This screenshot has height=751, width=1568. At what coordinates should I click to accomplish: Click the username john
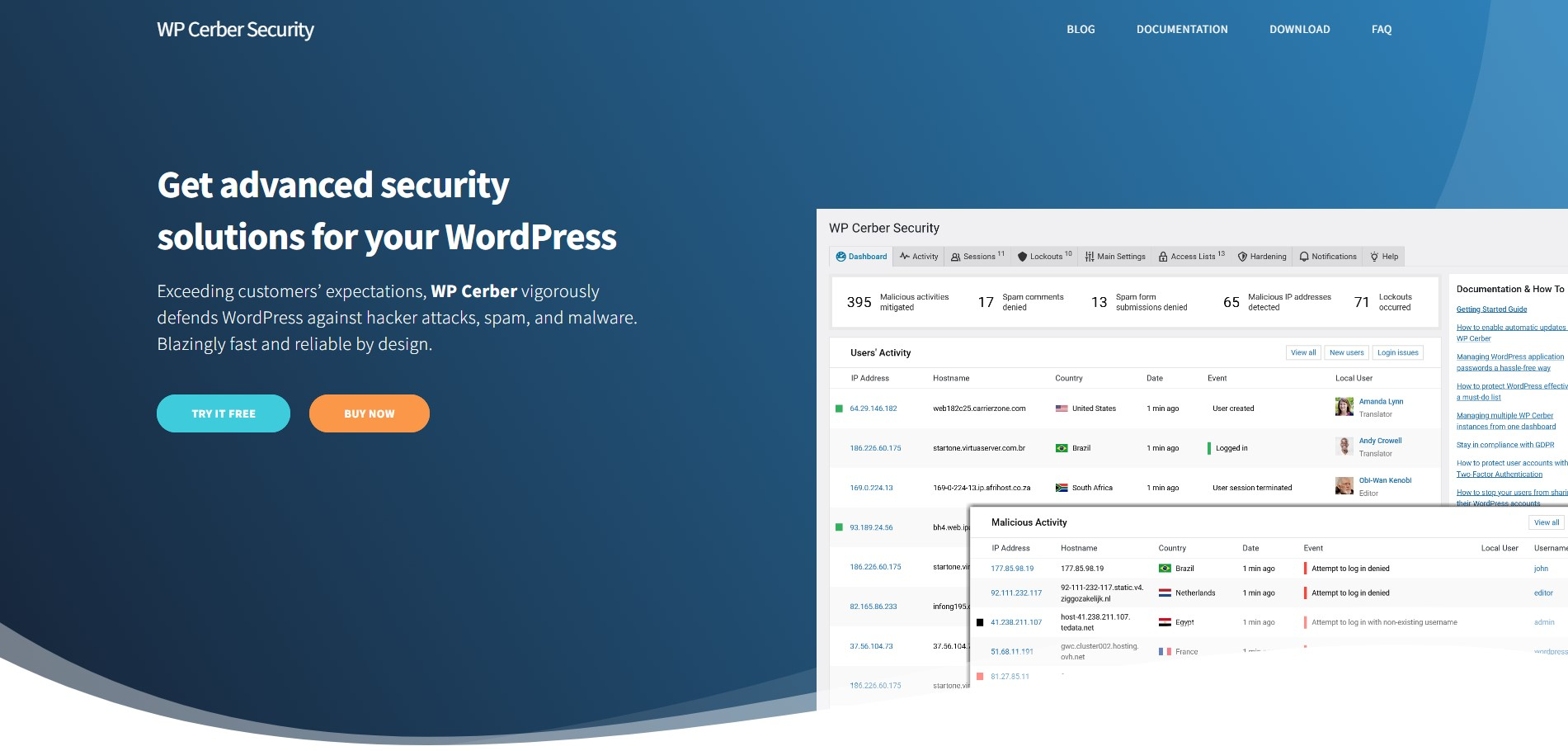[x=1541, y=569]
